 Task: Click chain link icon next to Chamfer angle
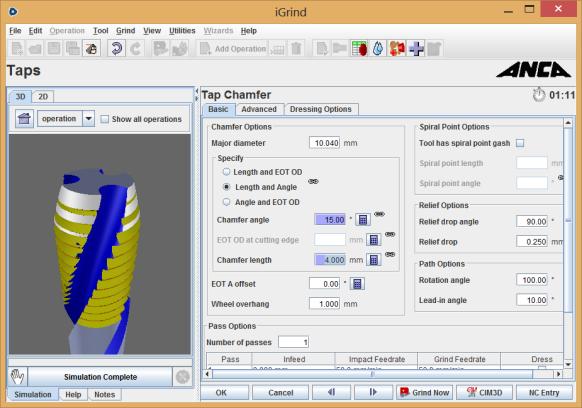coord(379,214)
